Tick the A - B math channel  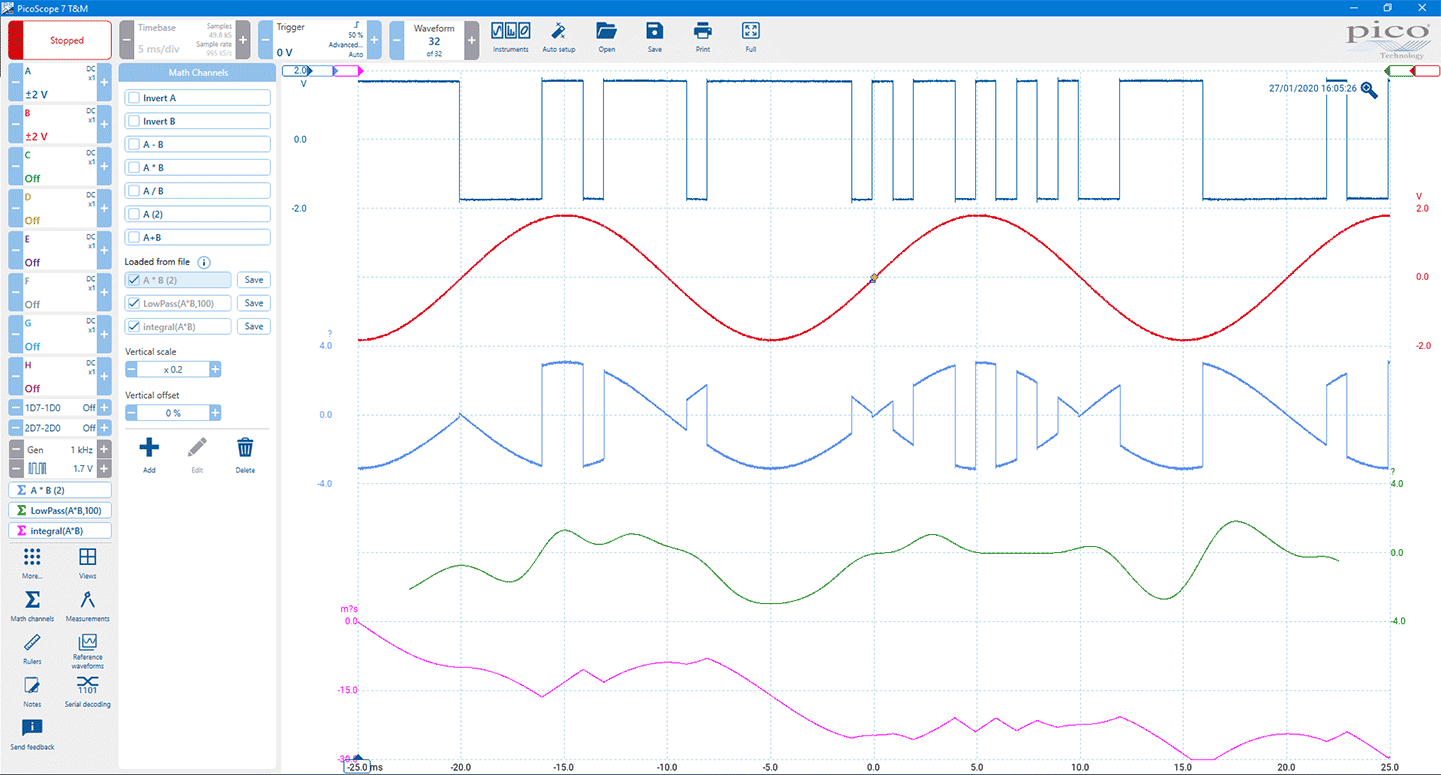[x=134, y=144]
